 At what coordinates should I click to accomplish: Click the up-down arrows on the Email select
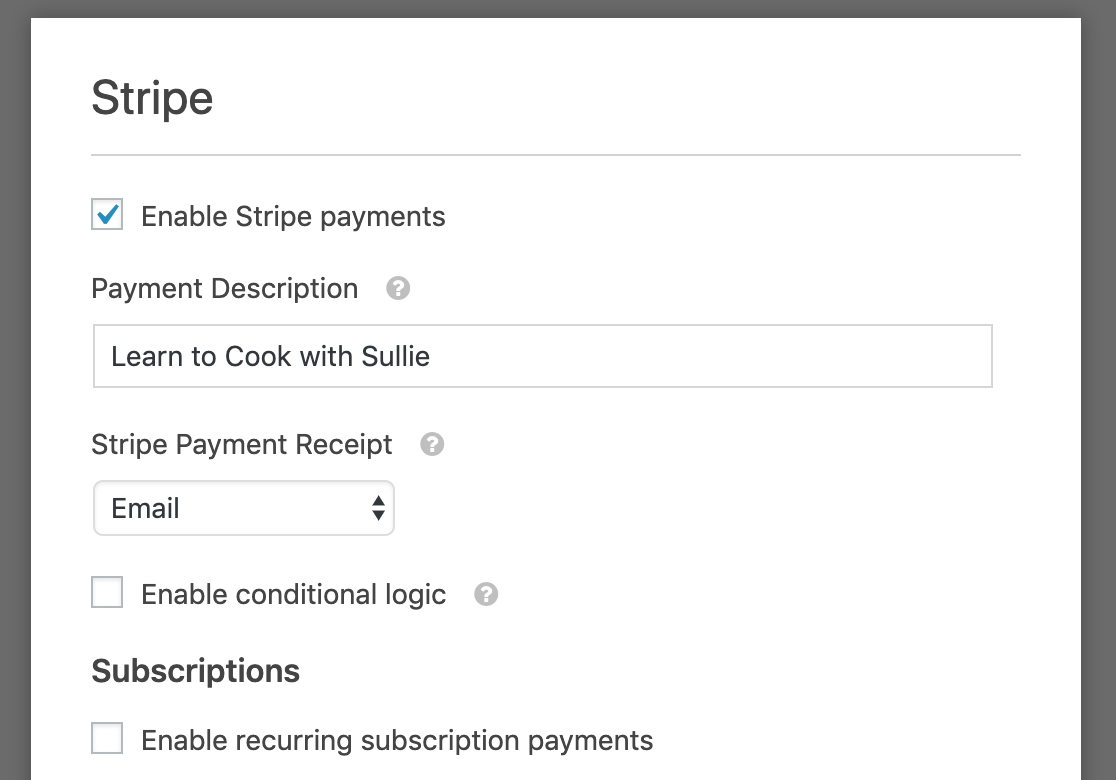pos(378,508)
